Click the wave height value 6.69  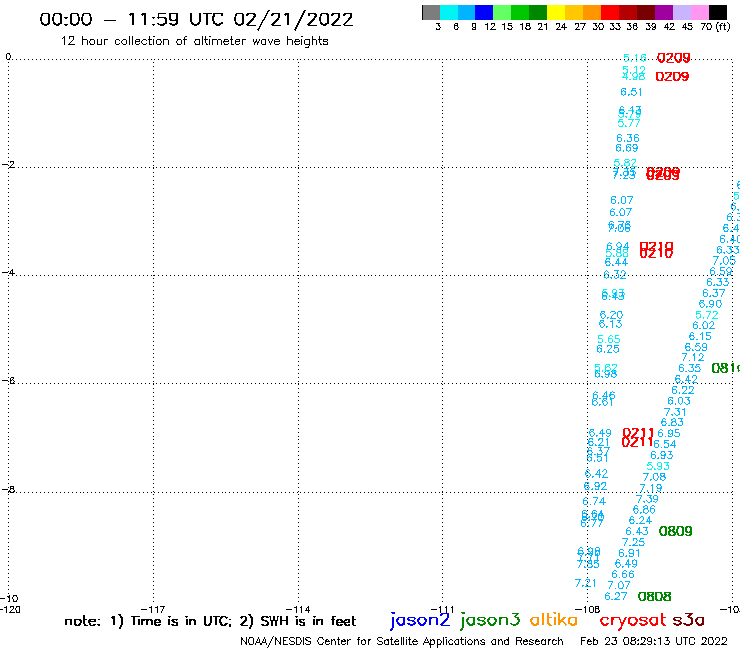[627, 148]
